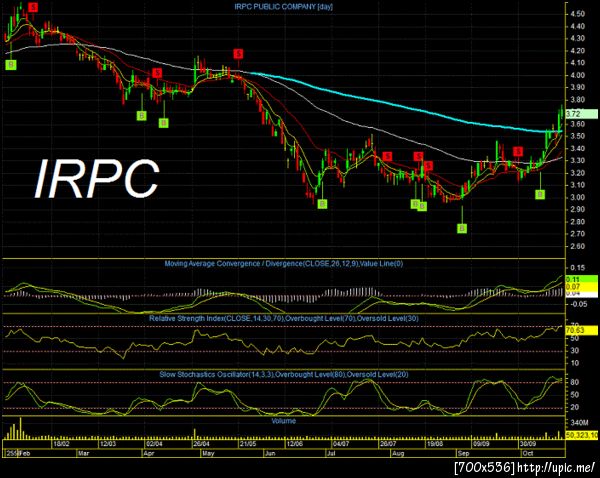Screen dimensions: 600x478
Task: Click the Stochastics axis label 80
Action: click(x=574, y=382)
